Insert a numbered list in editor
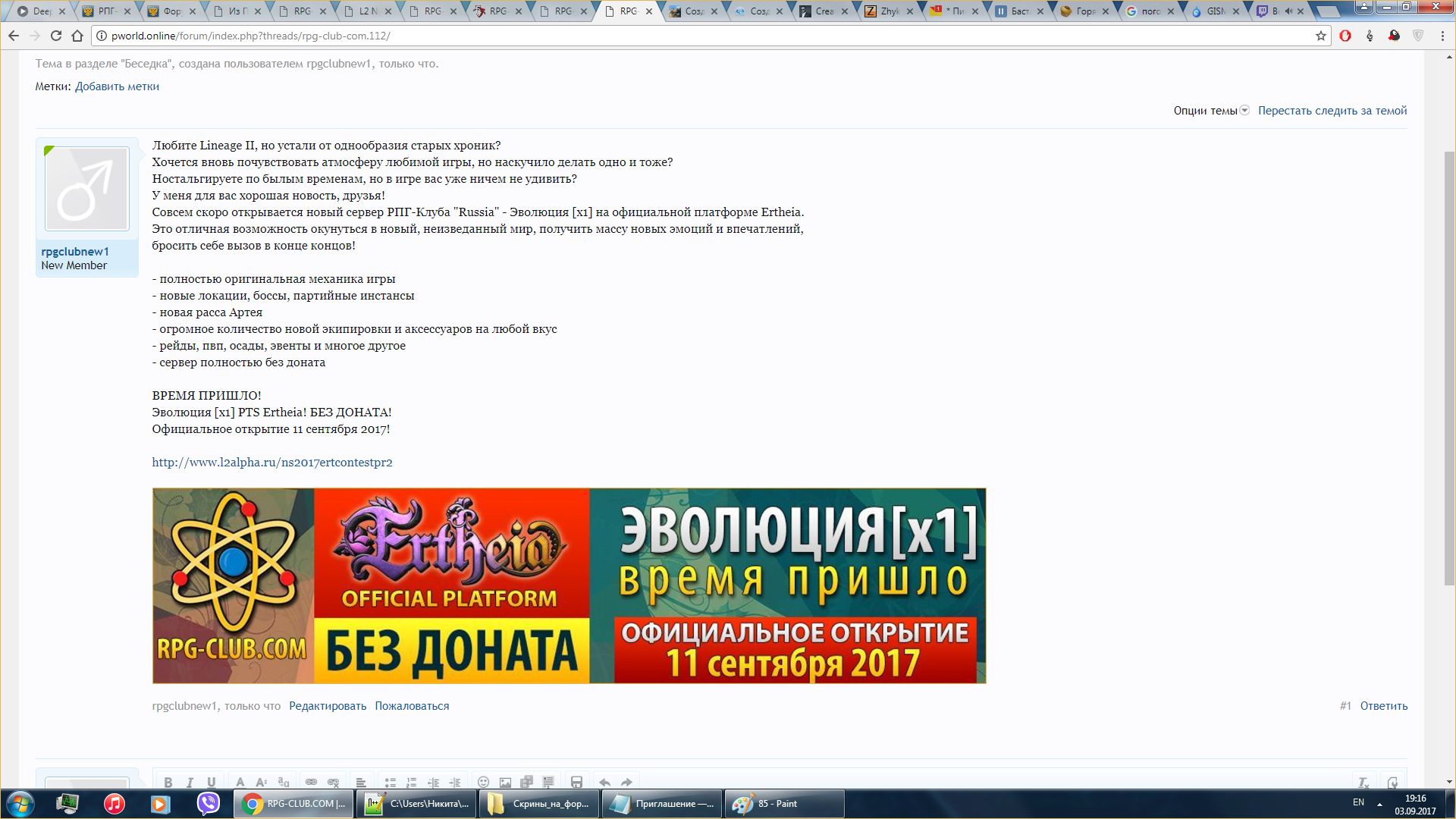1456x819 pixels. tap(411, 782)
